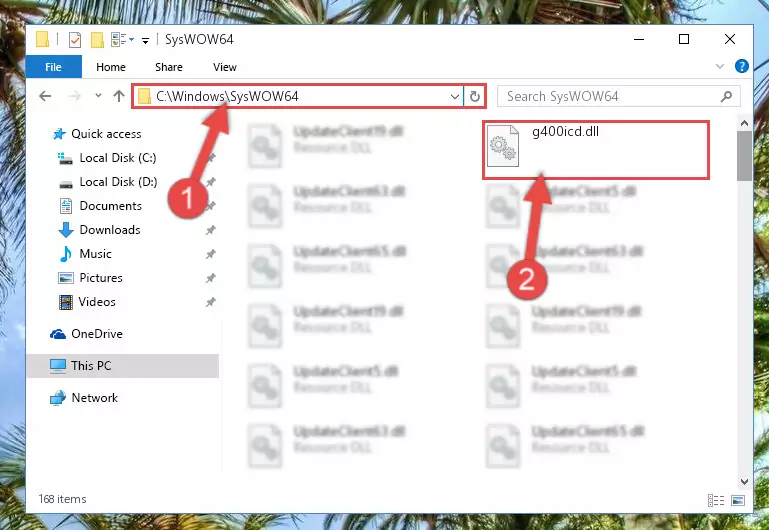Click the folder icon in the title bar
Viewport: 769px width, 530px height.
tap(43, 40)
